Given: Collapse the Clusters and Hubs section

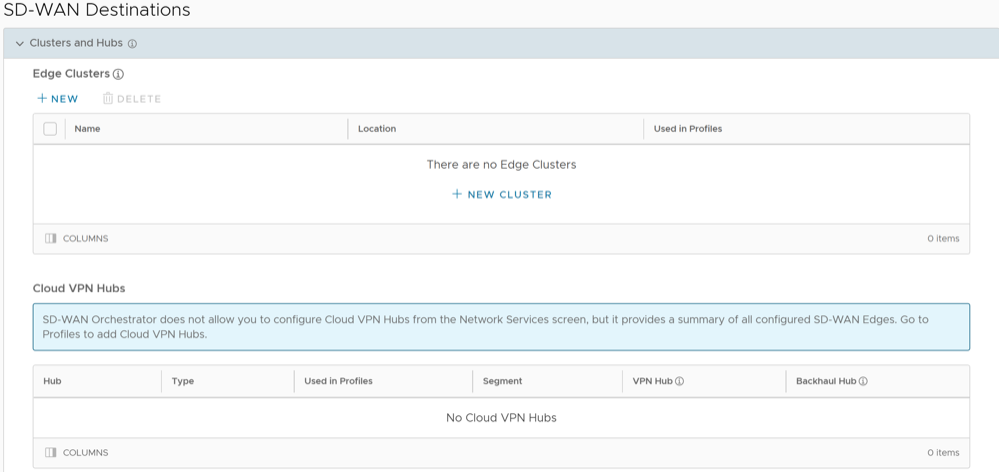Looking at the screenshot, I should pos(19,44).
